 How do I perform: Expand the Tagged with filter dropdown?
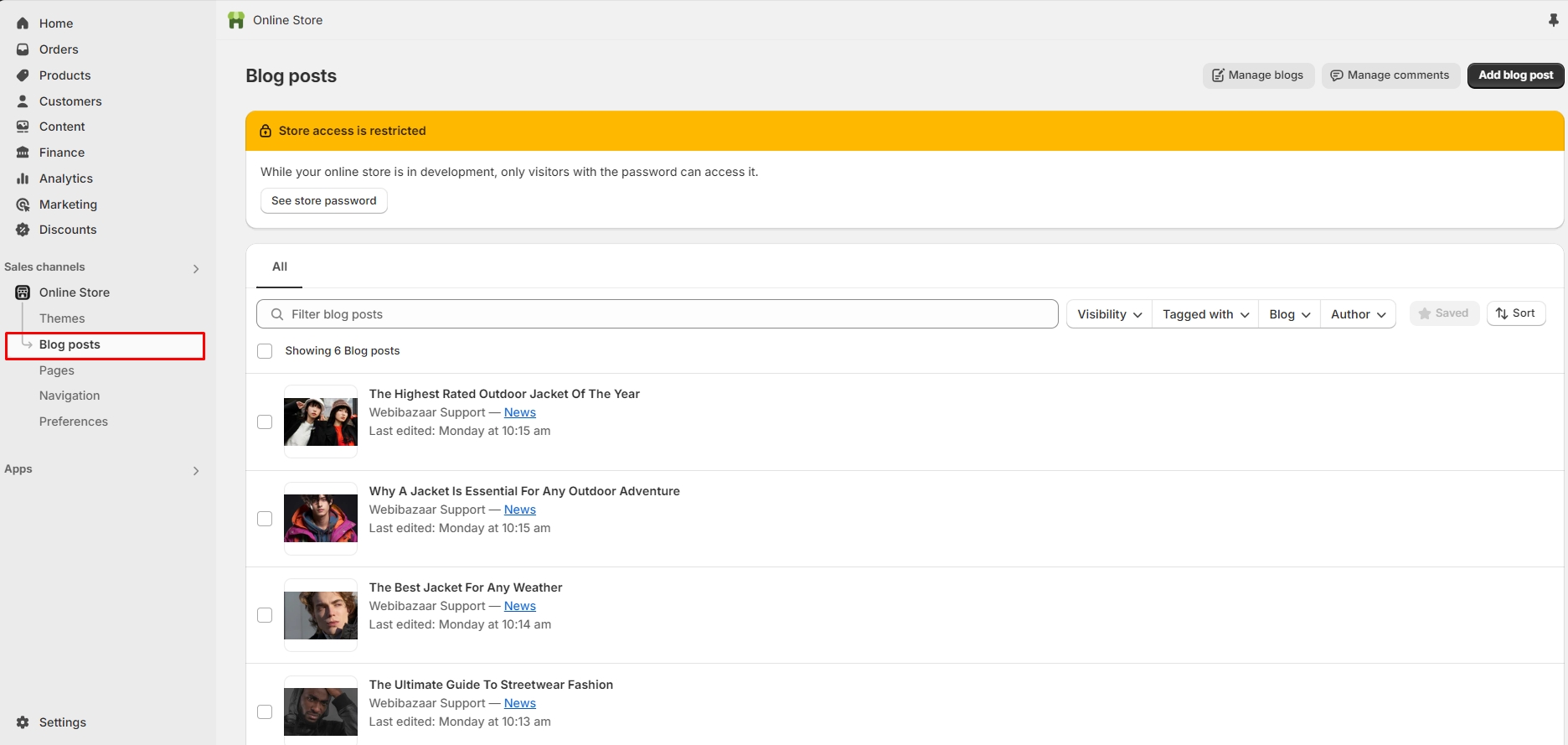1204,314
